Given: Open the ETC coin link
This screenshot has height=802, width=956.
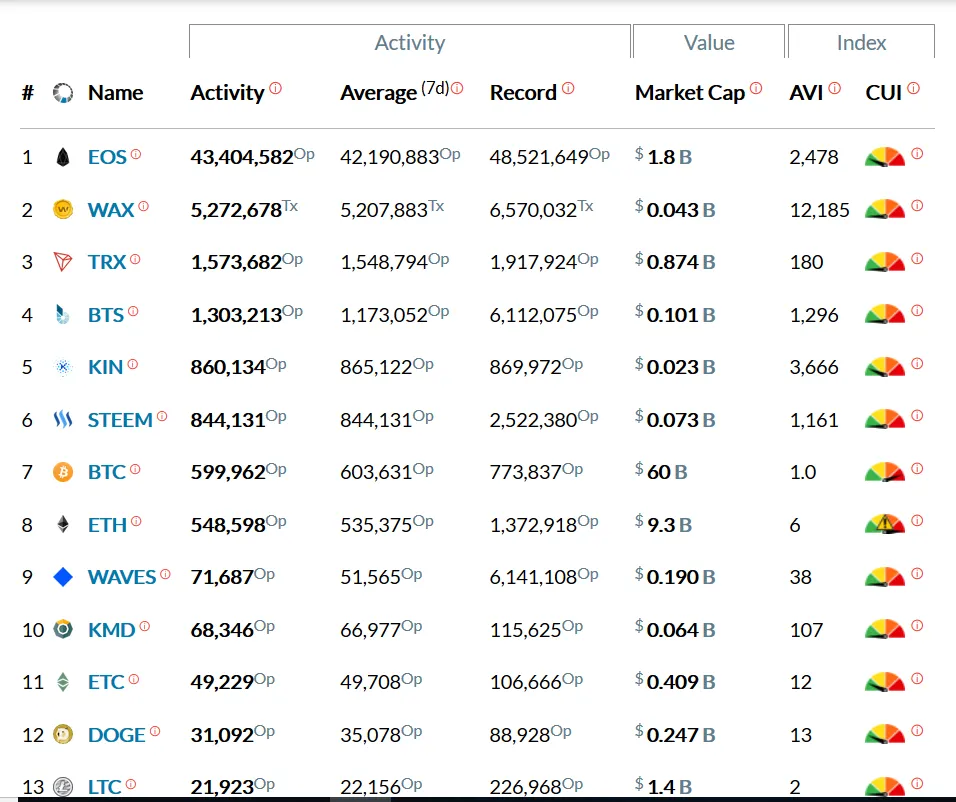Looking at the screenshot, I should (x=106, y=682).
